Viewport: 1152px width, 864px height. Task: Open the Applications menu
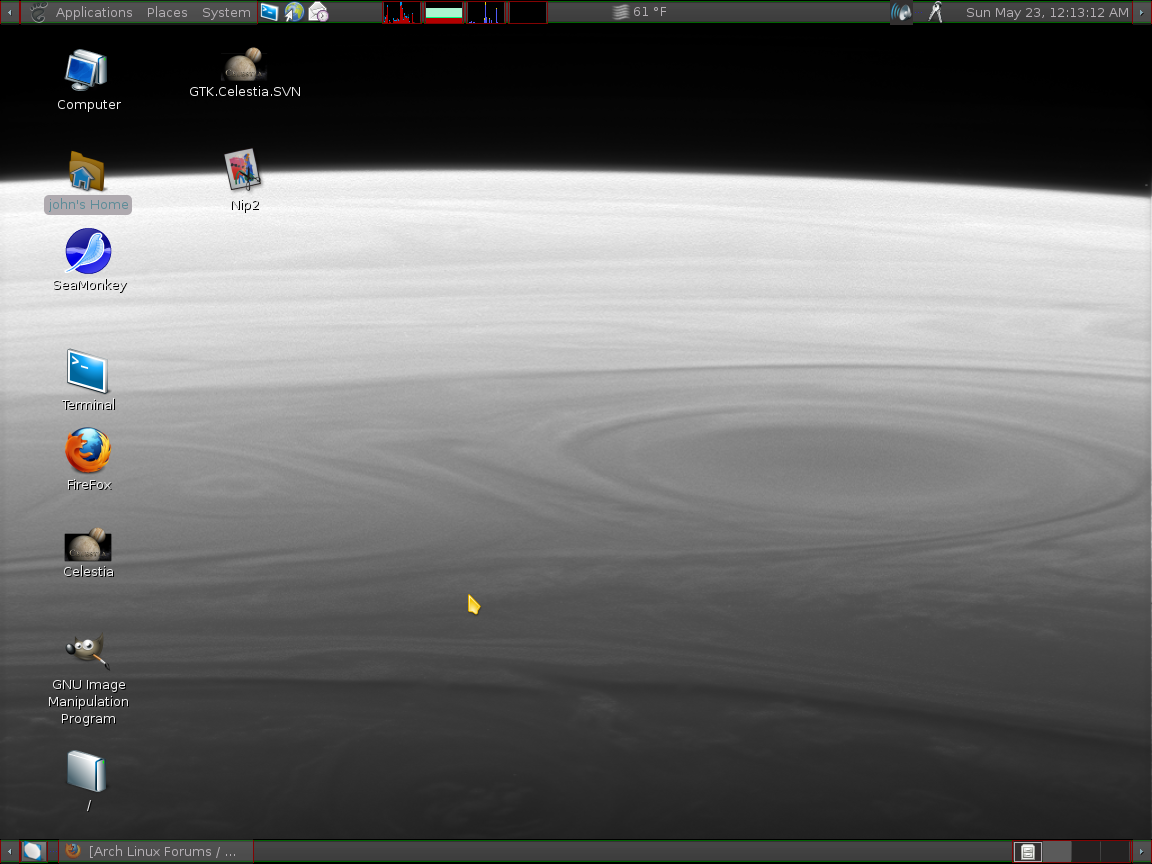(94, 12)
